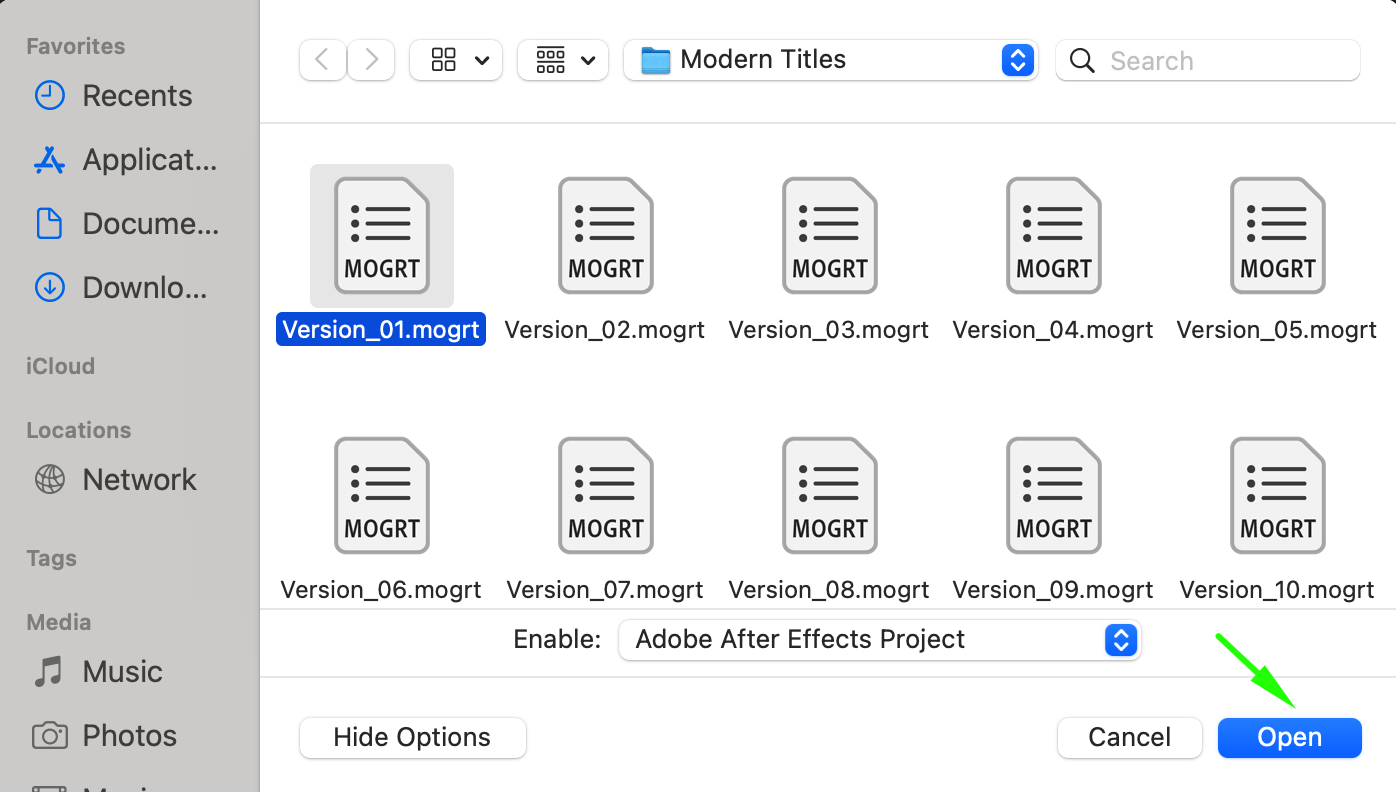The image size is (1396, 792).
Task: Select the Version_07.mogrt file icon
Action: tap(605, 495)
